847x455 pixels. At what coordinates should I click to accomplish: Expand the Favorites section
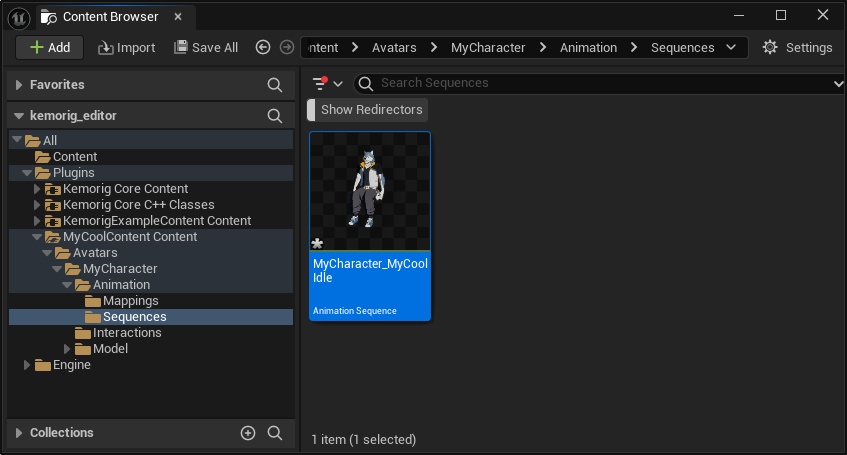click(19, 85)
